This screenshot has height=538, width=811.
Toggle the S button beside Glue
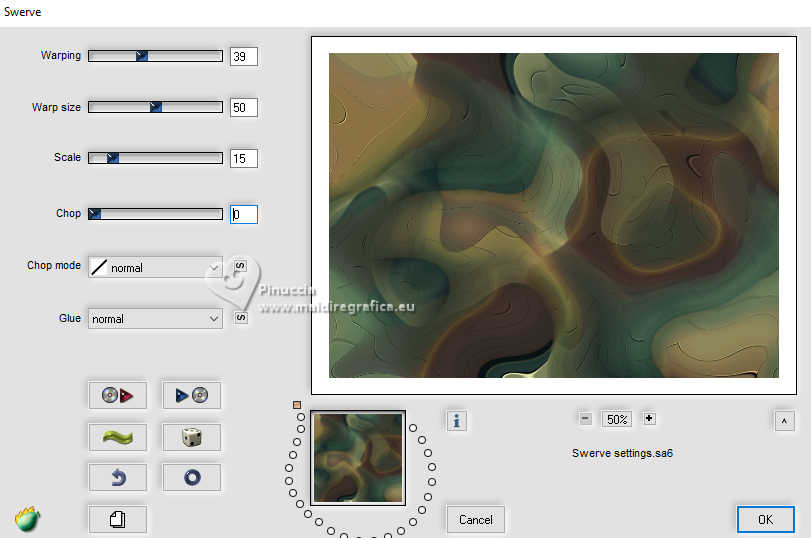(x=241, y=318)
